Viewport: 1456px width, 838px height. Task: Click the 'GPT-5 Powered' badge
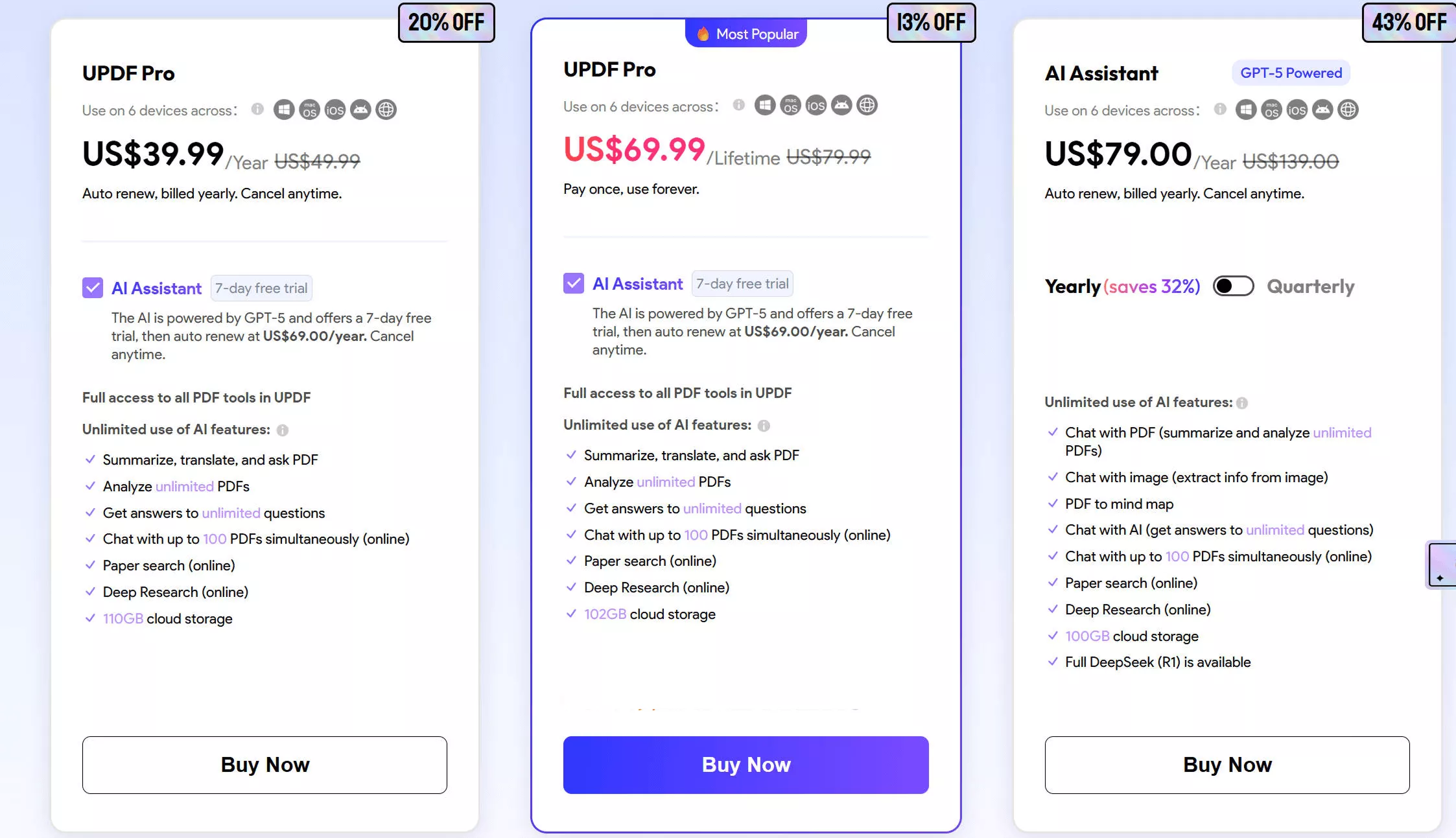coord(1290,73)
